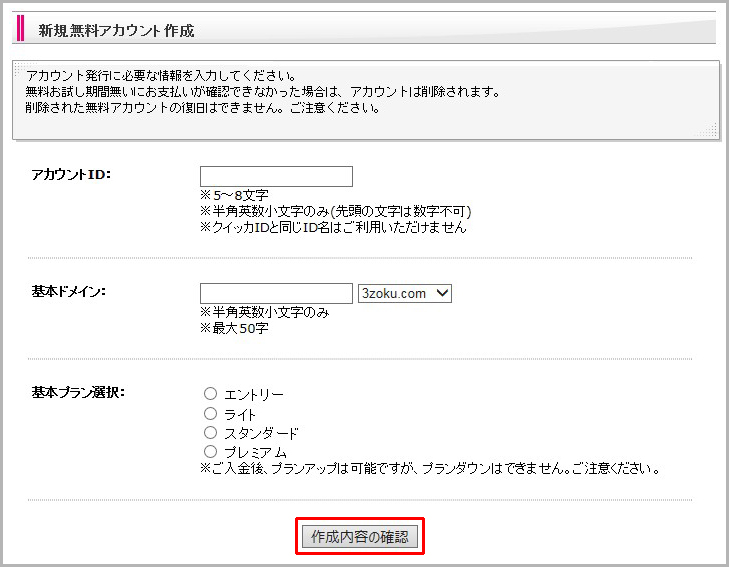Viewport: 729px width, 567px height.
Task: Click the プランダウン warning note text
Action: point(430,468)
